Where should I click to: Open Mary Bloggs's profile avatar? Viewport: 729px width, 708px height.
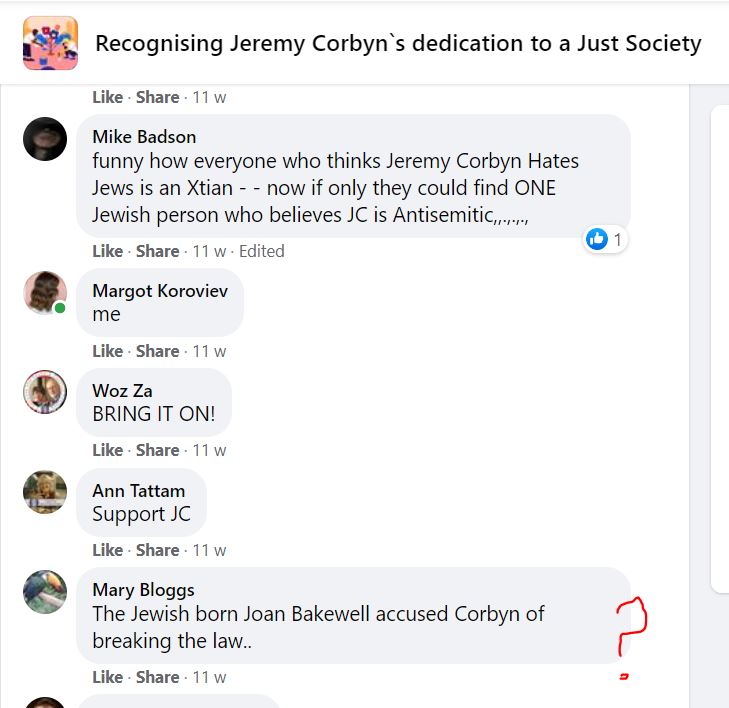[x=45, y=592]
